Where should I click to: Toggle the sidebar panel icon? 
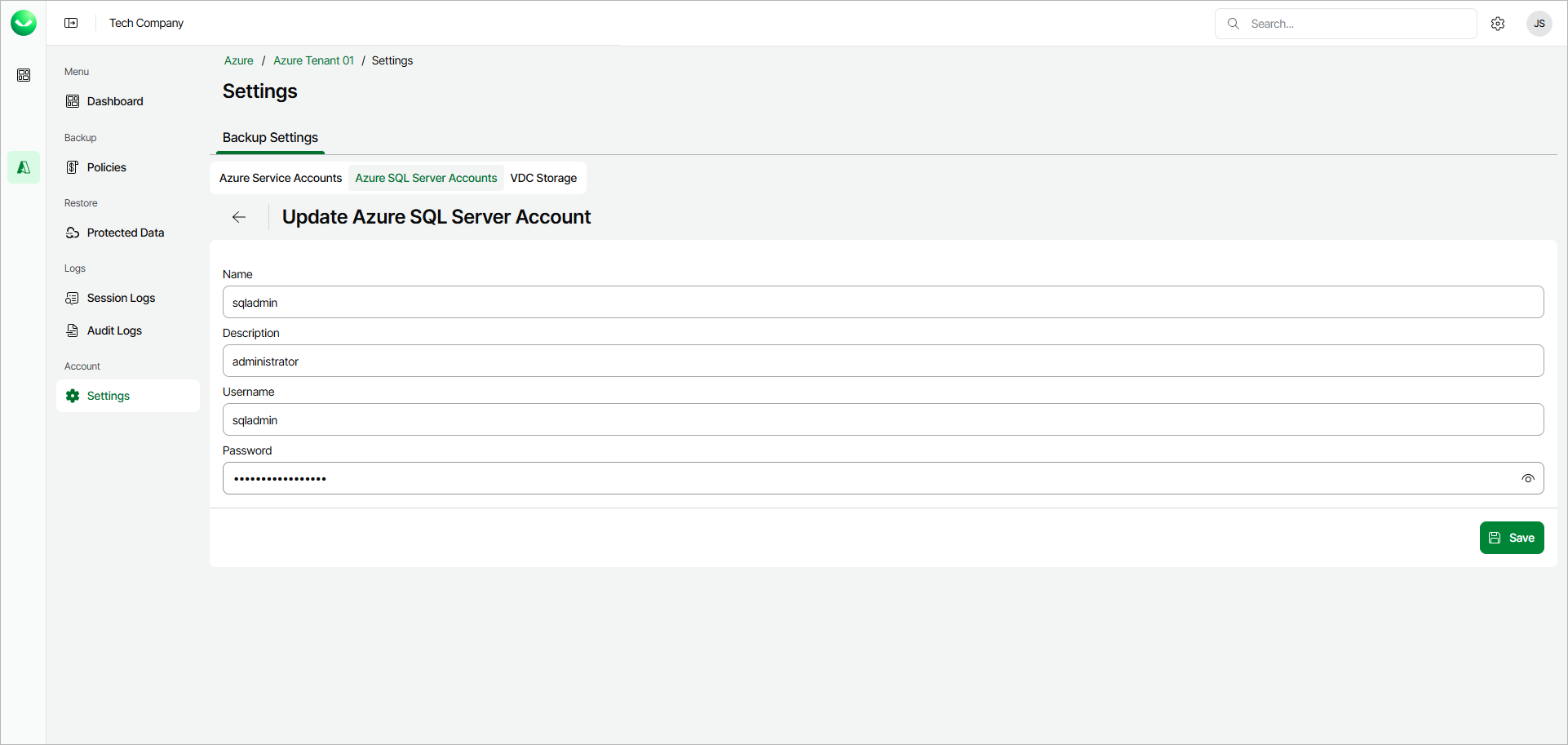coord(71,23)
